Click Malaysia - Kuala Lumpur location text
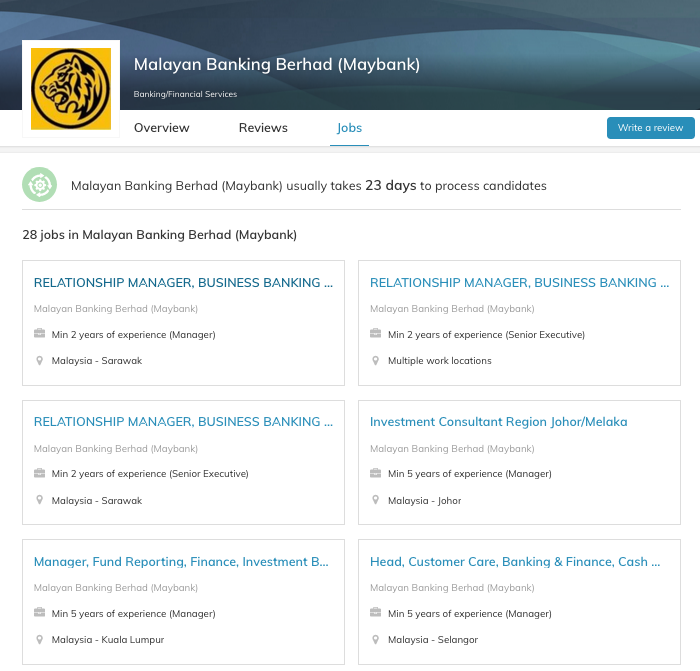The width and height of the screenshot is (700, 671). pos(108,640)
